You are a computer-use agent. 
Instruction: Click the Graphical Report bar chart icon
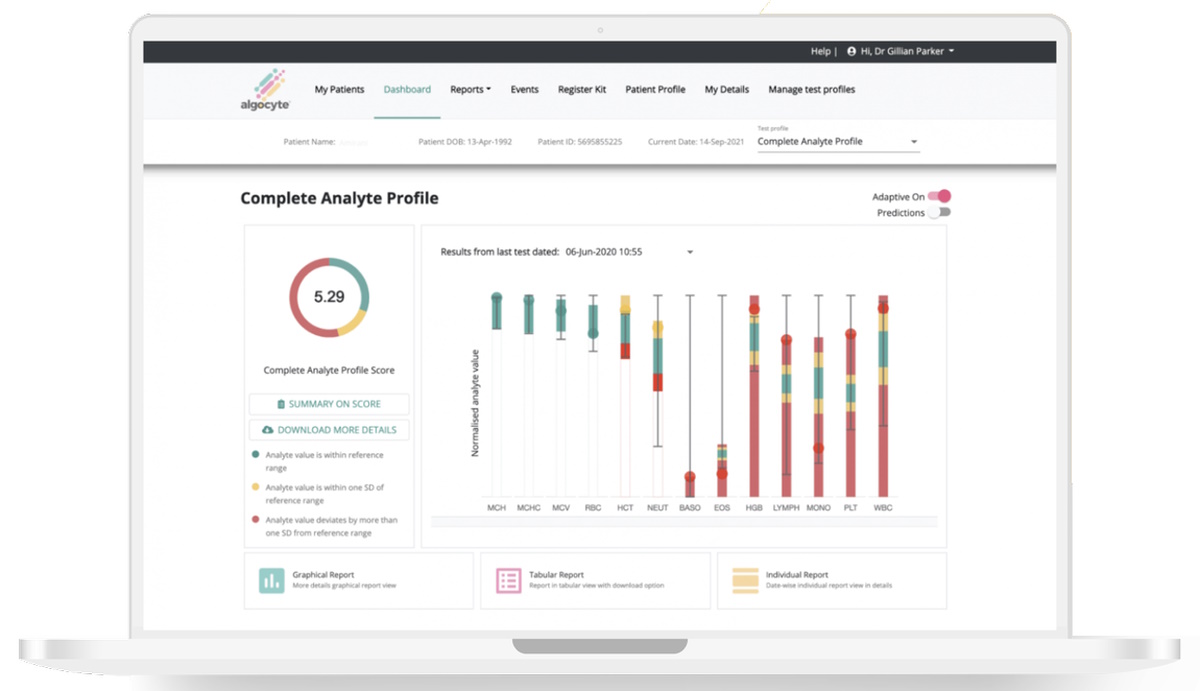pos(272,581)
